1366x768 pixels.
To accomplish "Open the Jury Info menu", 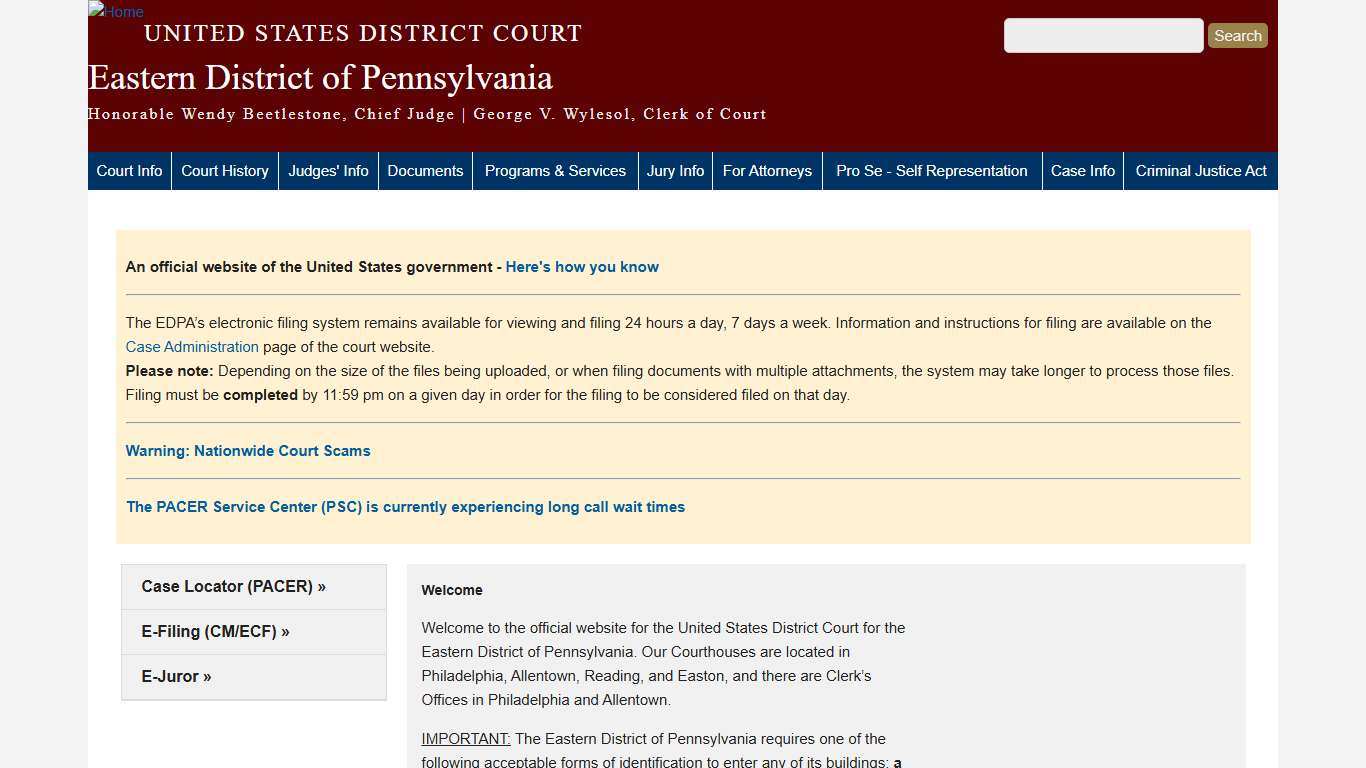I will pyautogui.click(x=675, y=170).
